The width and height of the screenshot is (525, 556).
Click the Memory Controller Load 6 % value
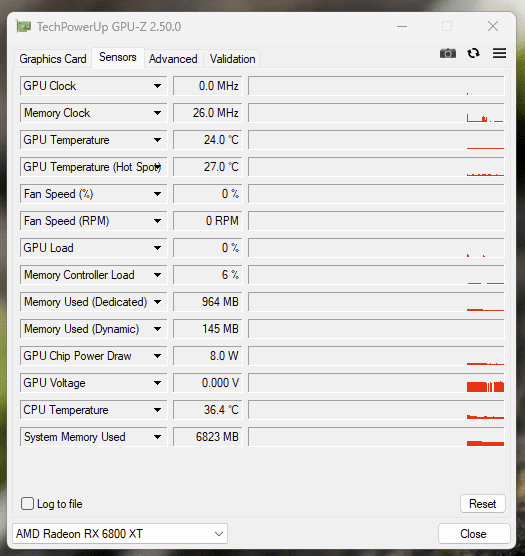(208, 275)
